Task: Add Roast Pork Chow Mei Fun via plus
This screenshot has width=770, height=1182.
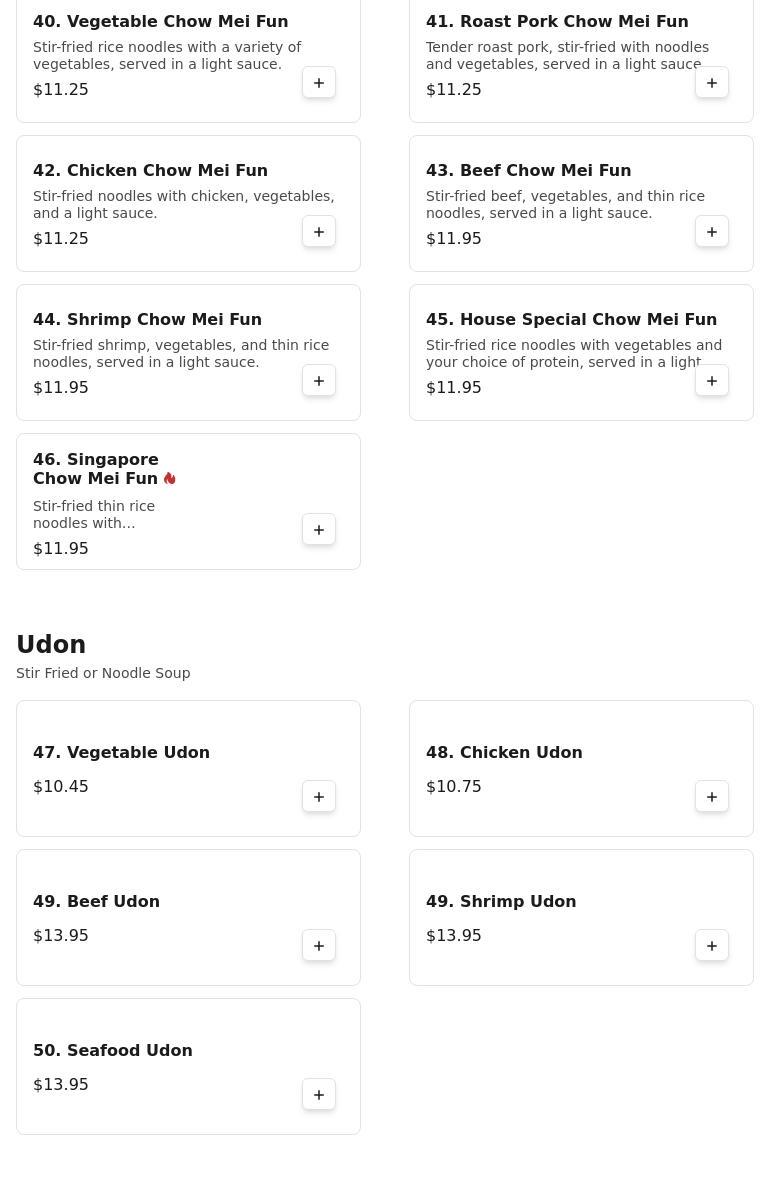Action: [x=712, y=83]
